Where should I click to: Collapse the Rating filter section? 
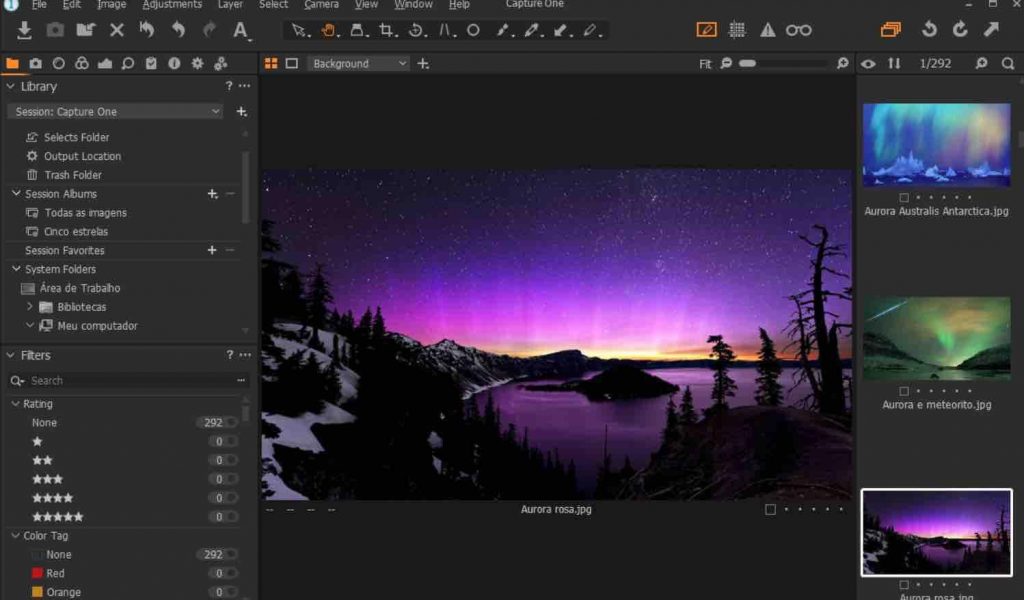pyautogui.click(x=14, y=403)
